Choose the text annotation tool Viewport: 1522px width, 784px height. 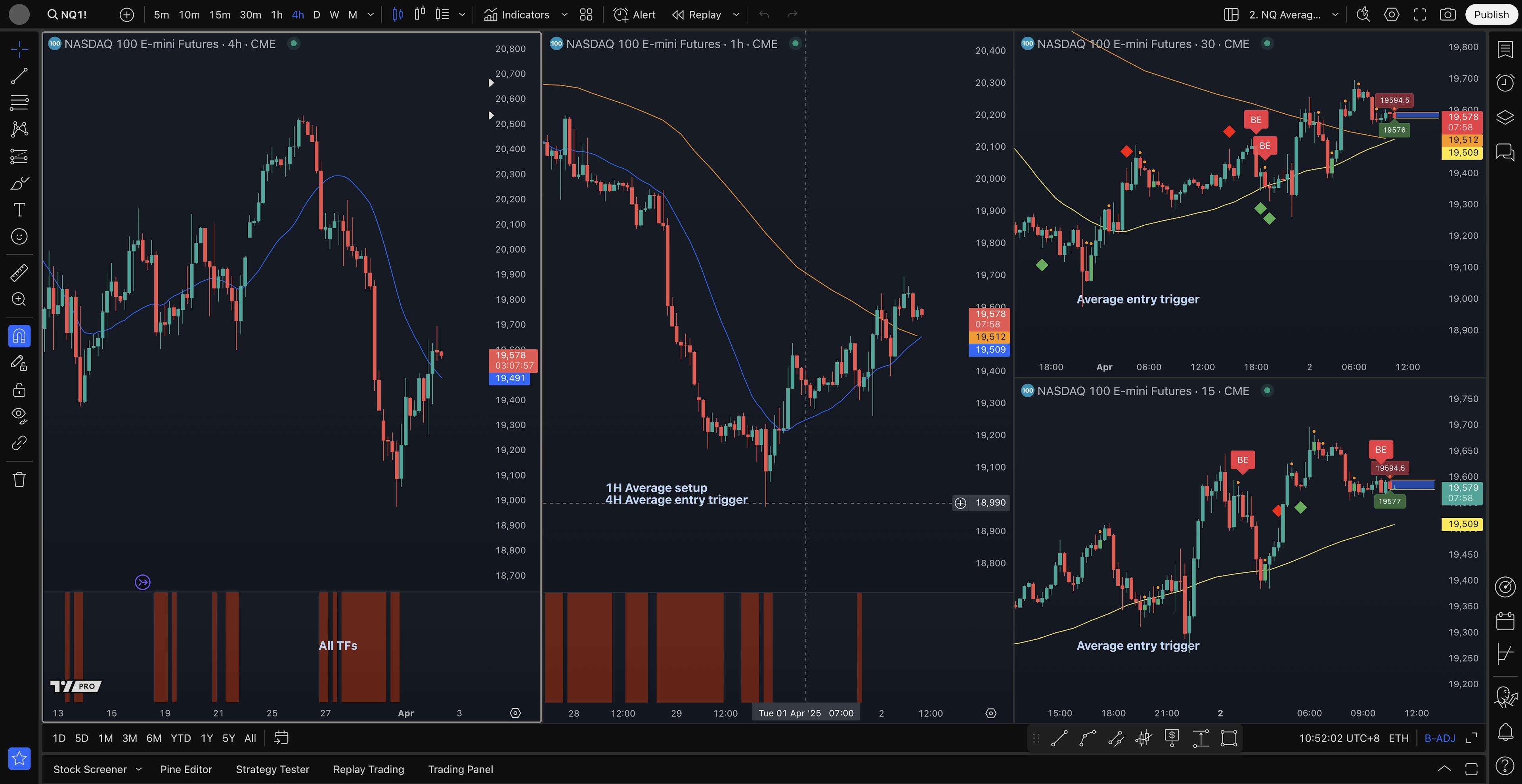19,210
